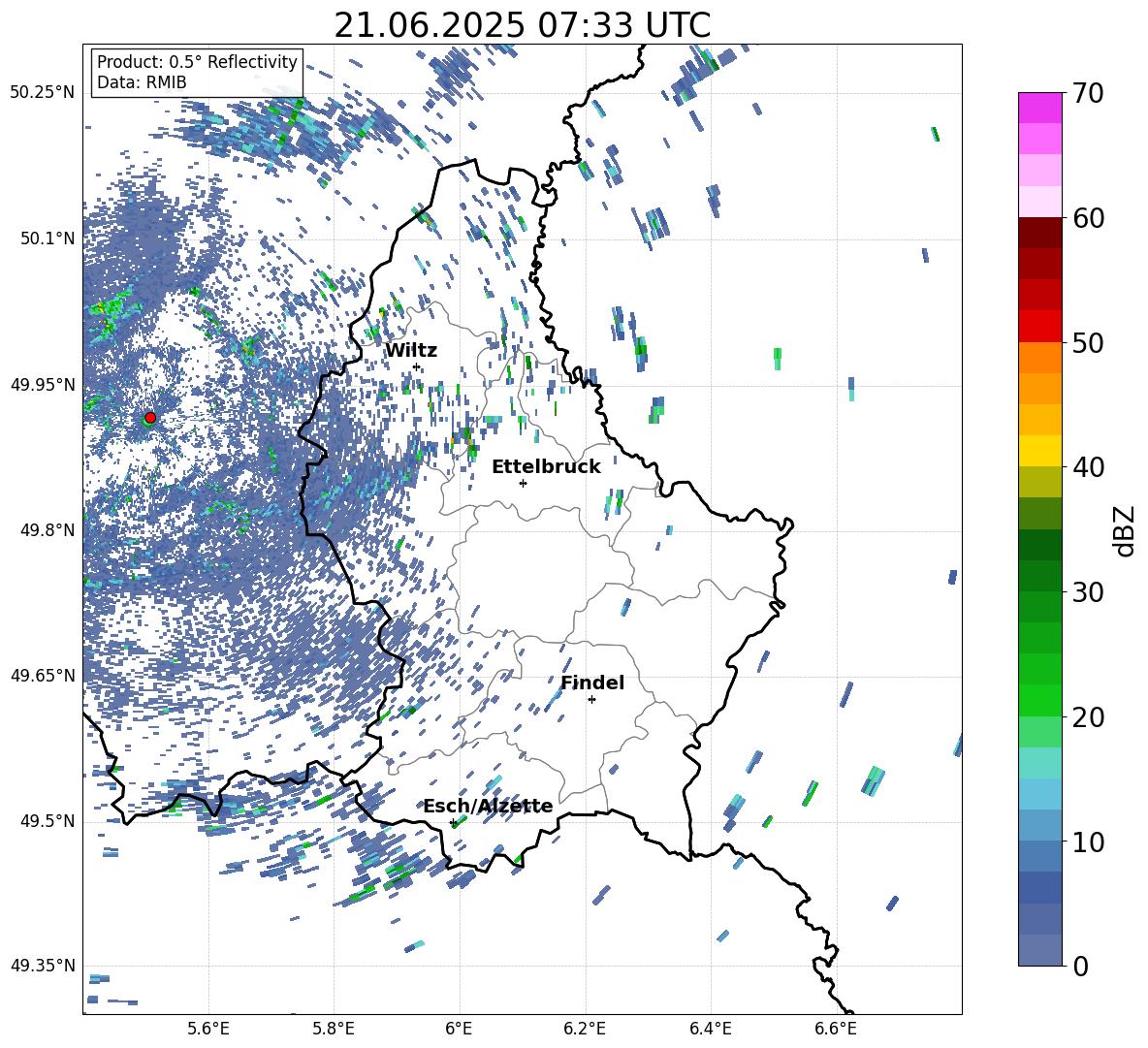
Task: Click the 49.35°N latitude label
Action: coord(43,966)
